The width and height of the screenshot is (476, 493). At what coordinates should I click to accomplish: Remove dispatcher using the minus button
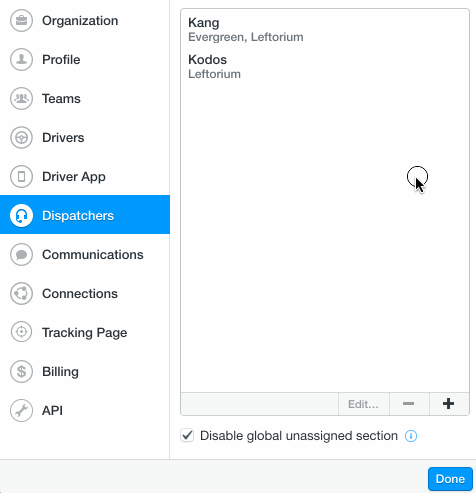(x=409, y=404)
